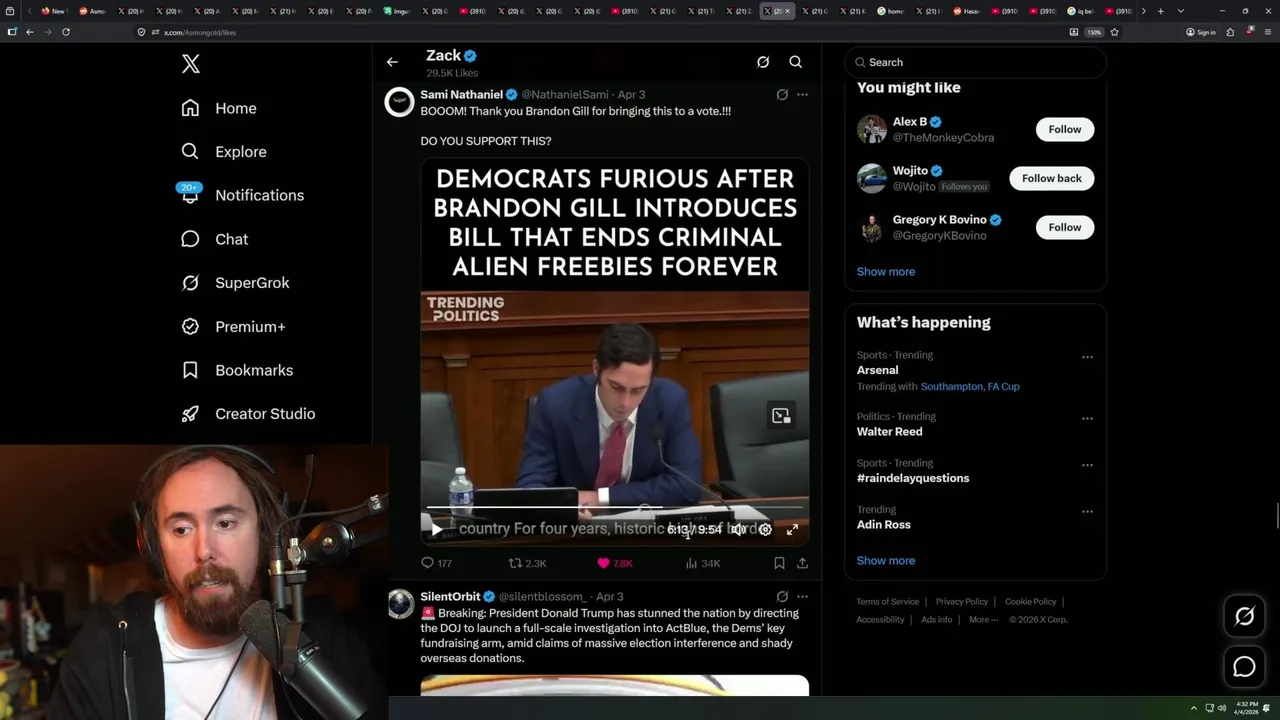The image size is (1280, 720).
Task: Open Southampton trending link
Action: (x=949, y=386)
